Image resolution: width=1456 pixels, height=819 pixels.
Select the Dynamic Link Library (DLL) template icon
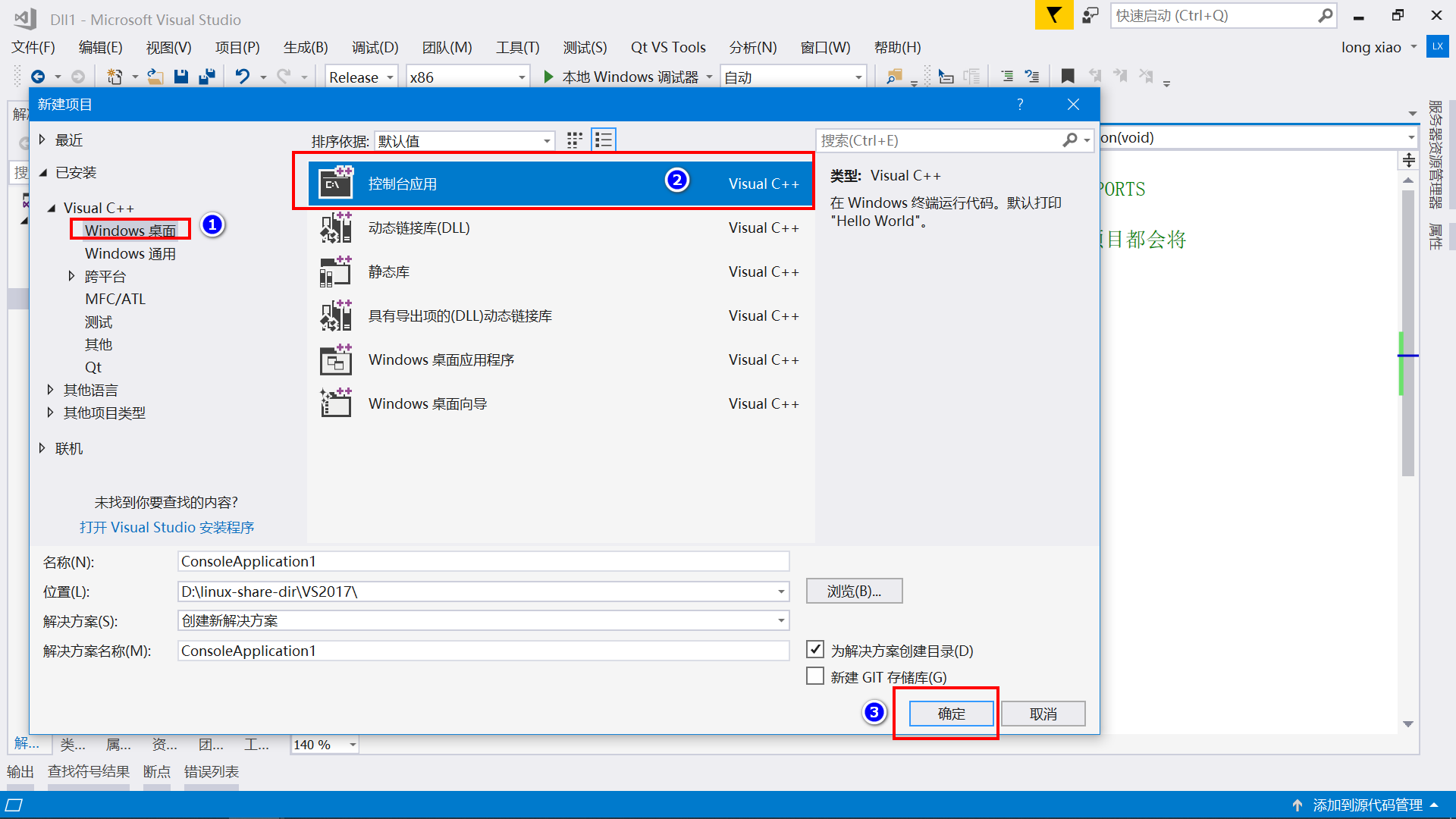pos(335,227)
